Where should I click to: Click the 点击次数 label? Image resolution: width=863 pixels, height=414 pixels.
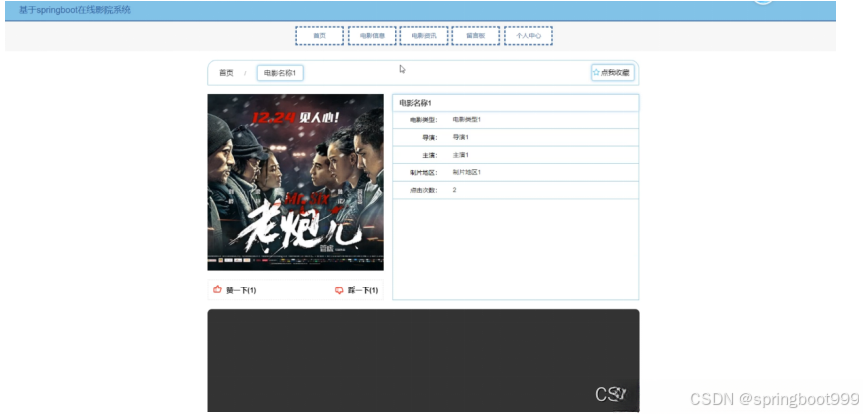click(x=424, y=190)
